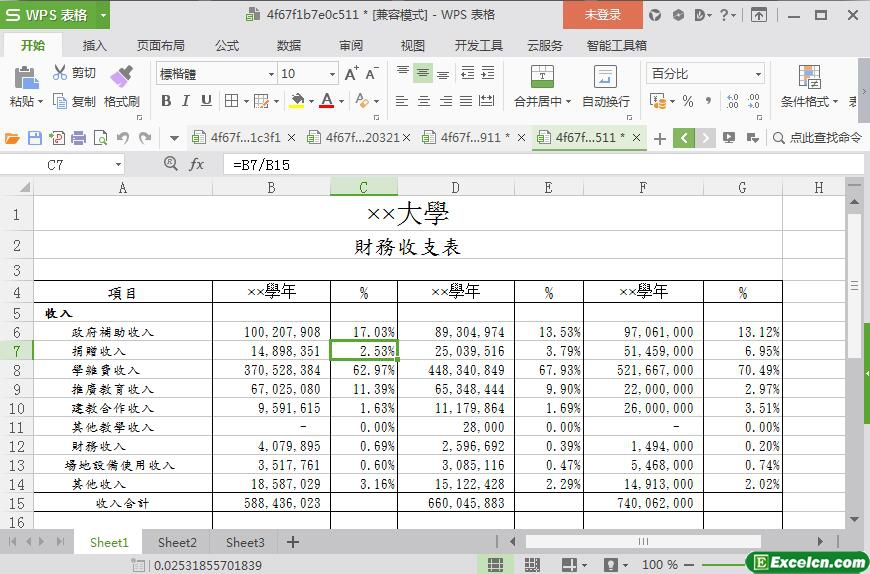Switch to the 视图 ribbon tab
Viewport: 870px width, 574px height.
[412, 45]
